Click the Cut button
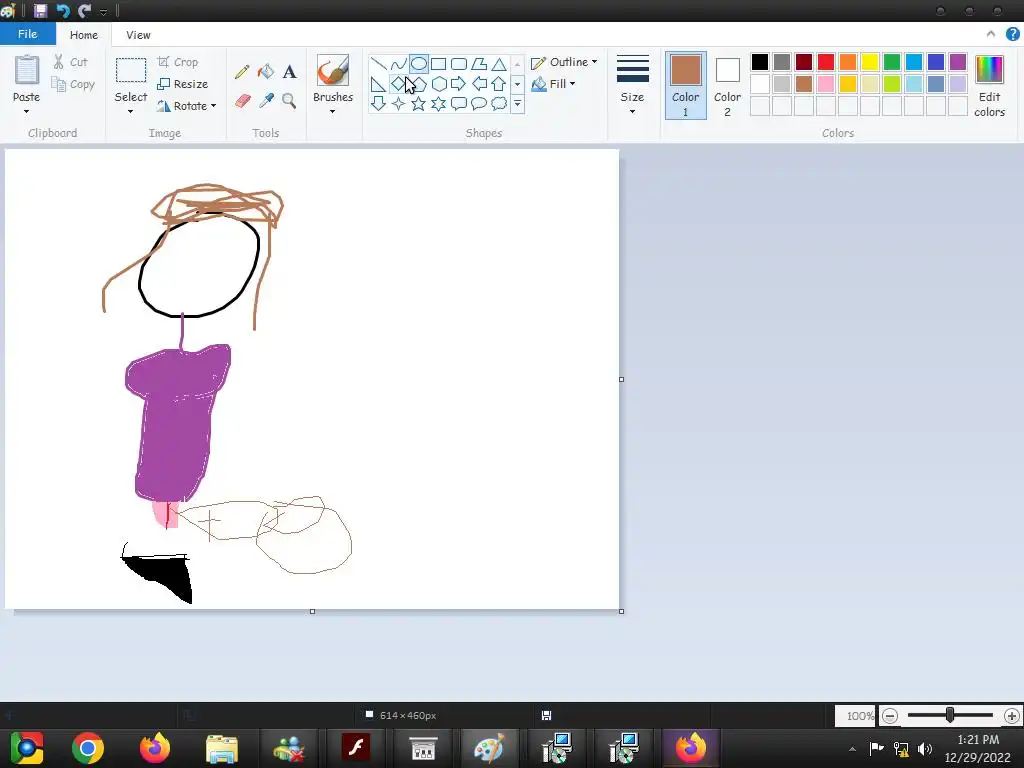 click(71, 62)
